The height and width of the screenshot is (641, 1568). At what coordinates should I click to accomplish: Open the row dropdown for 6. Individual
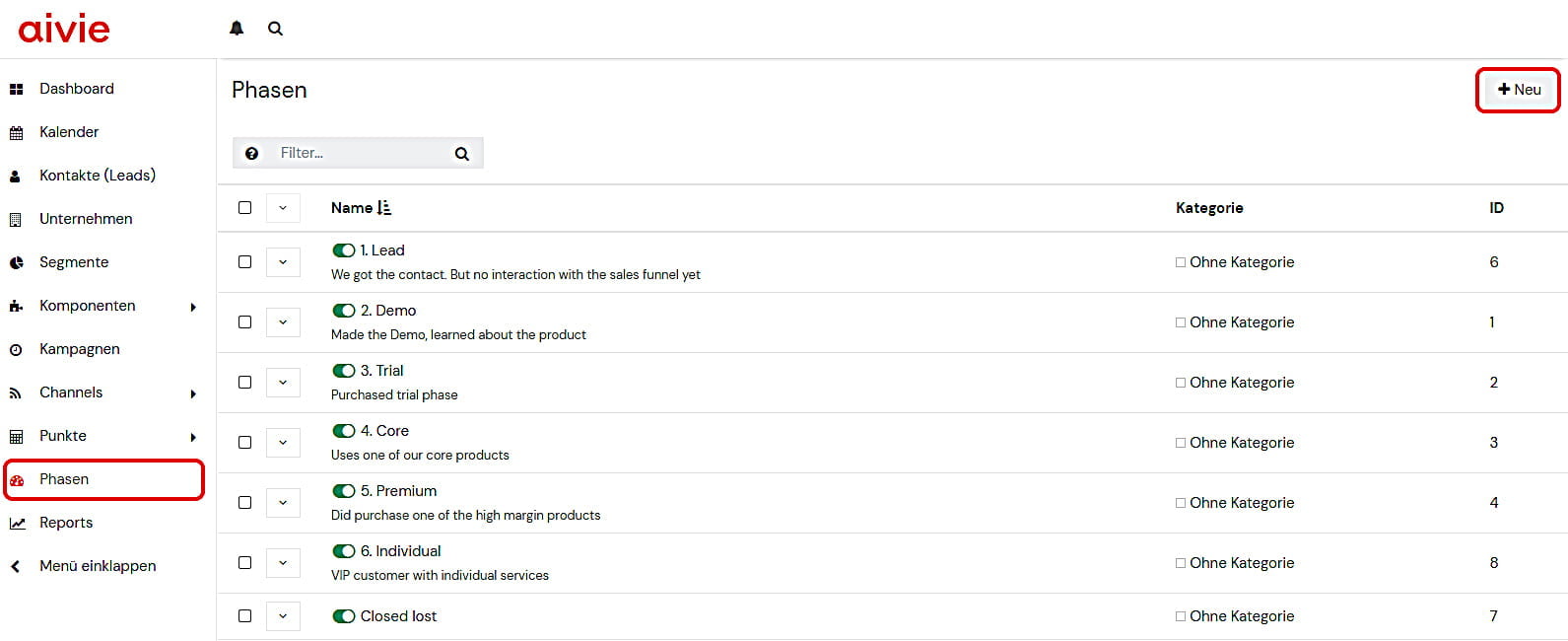coord(283,563)
